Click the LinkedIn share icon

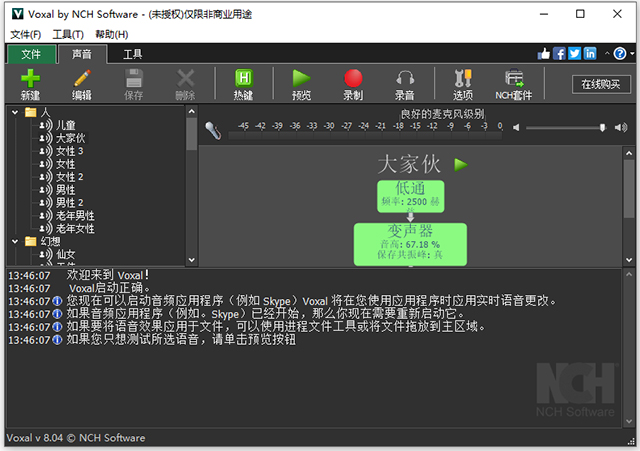click(x=590, y=53)
